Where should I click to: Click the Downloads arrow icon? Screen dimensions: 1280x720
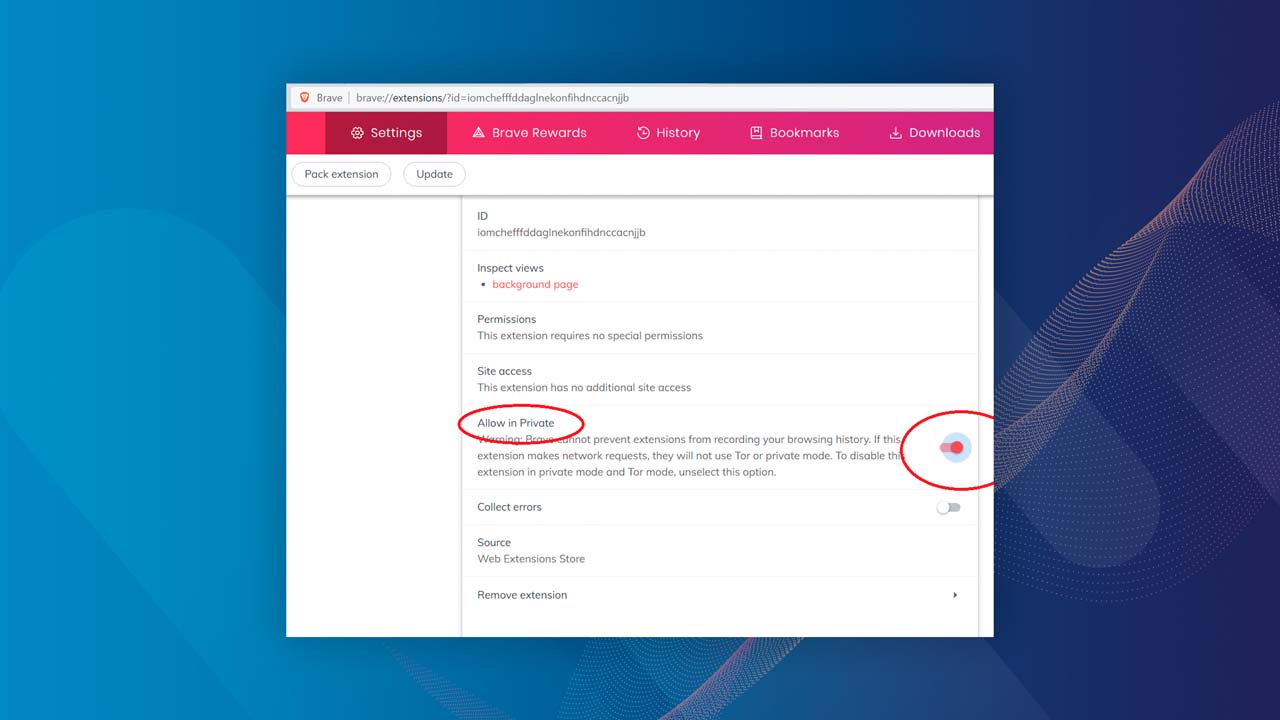click(895, 133)
